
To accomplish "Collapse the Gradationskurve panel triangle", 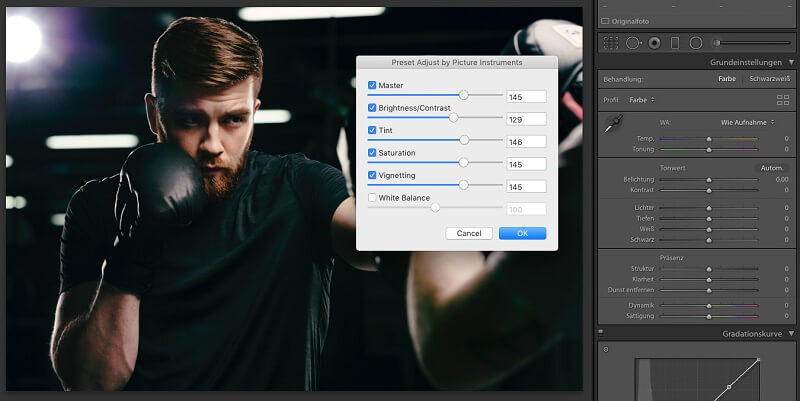I will 791,334.
